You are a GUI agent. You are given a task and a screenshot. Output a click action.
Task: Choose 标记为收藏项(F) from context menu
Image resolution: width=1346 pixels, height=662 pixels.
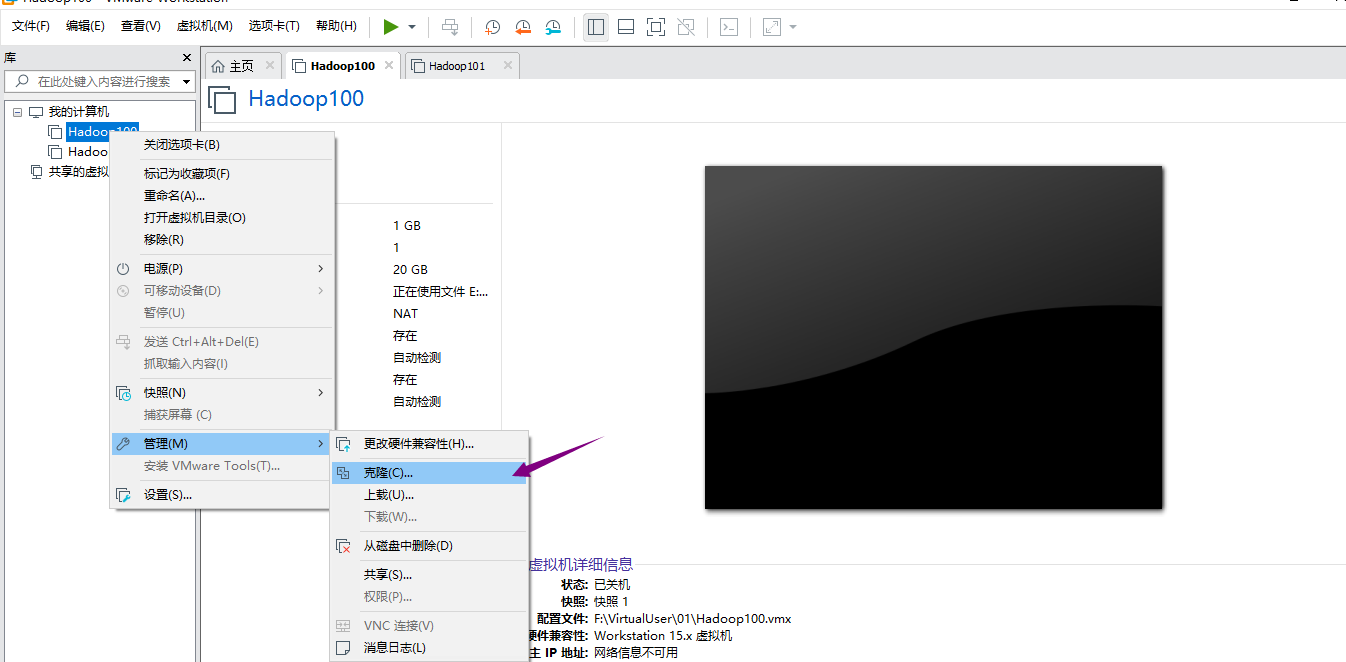point(222,174)
